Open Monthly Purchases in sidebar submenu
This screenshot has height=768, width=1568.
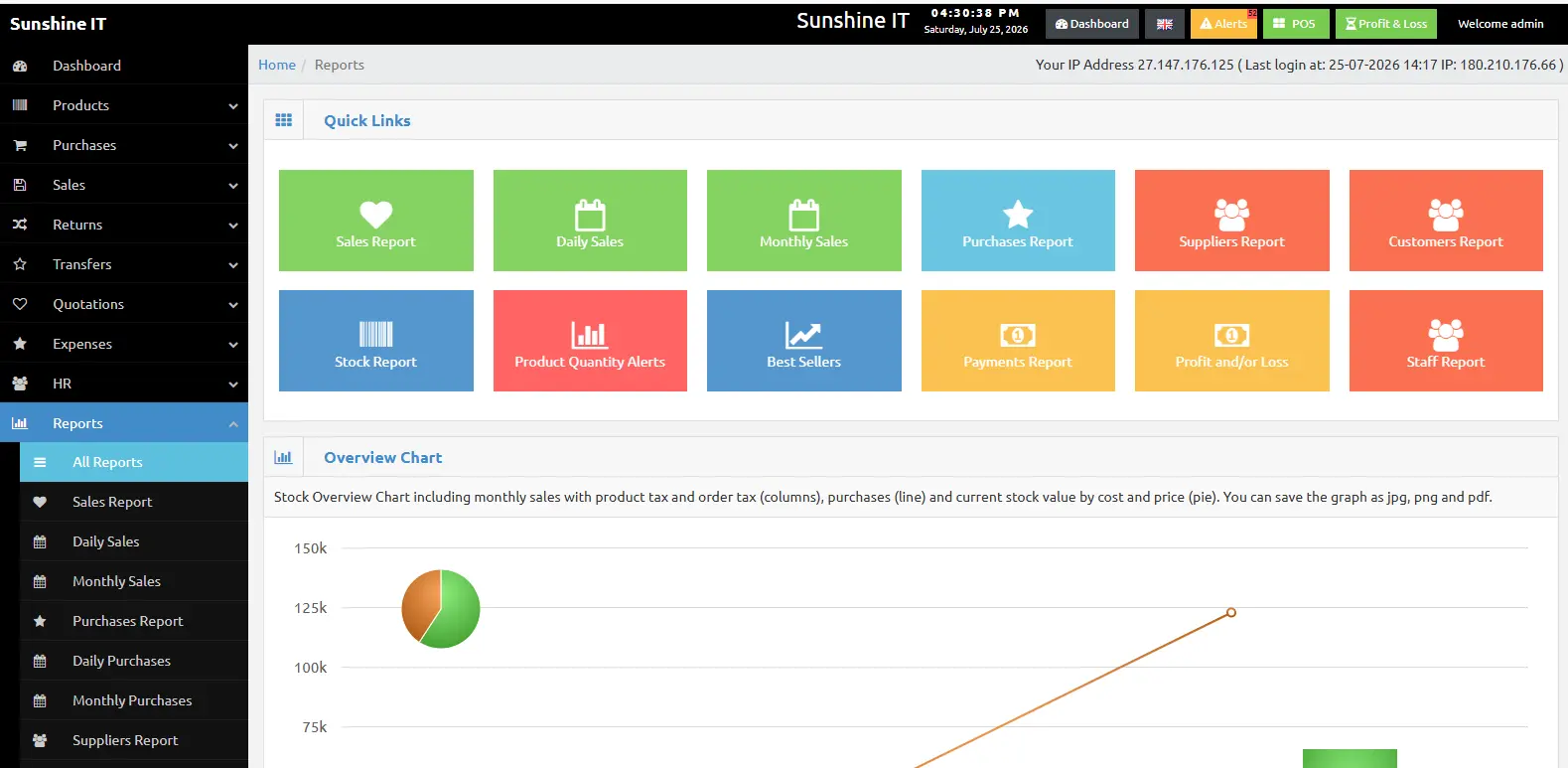tap(134, 700)
